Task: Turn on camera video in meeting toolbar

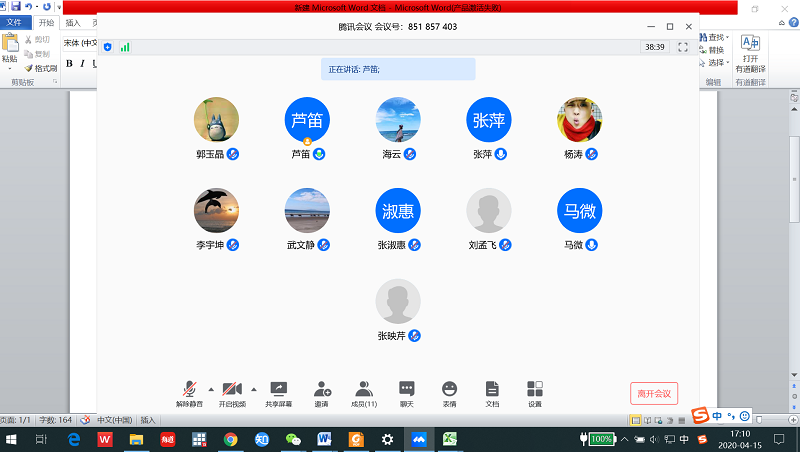Action: pyautogui.click(x=232, y=394)
